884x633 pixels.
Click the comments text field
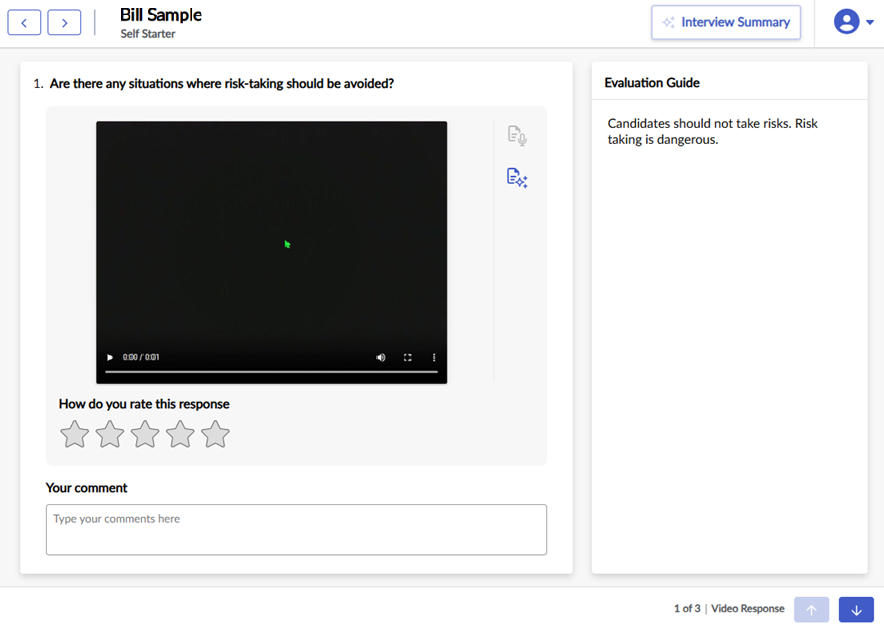tap(297, 530)
